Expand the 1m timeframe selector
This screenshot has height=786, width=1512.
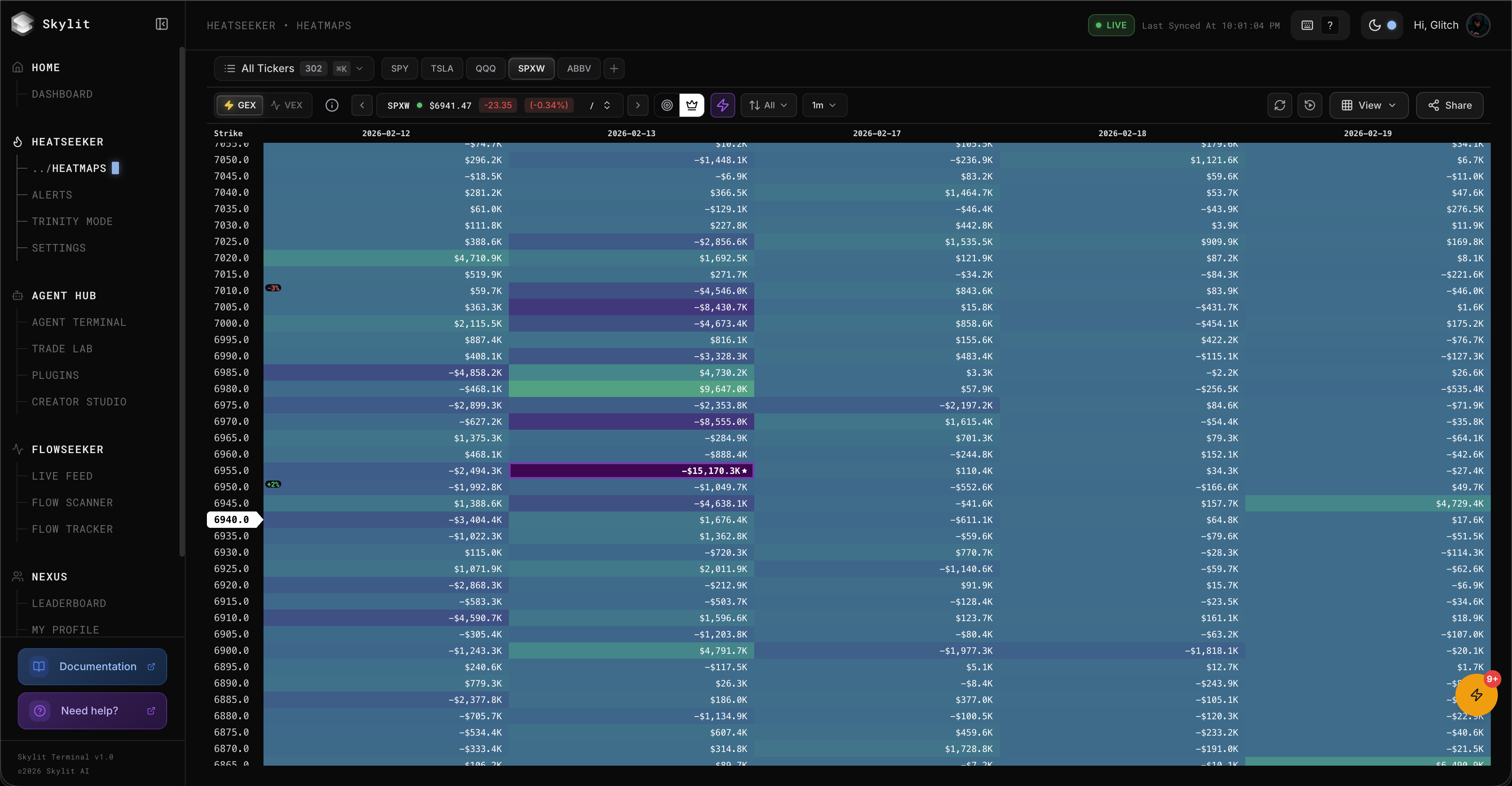click(824, 105)
